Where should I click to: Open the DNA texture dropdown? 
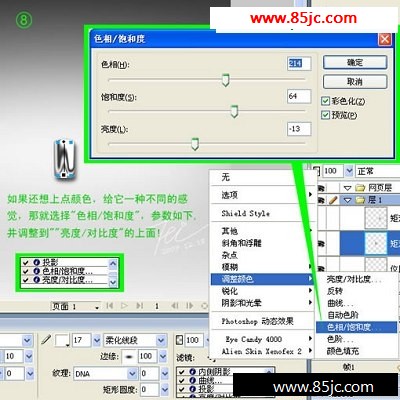(132, 374)
